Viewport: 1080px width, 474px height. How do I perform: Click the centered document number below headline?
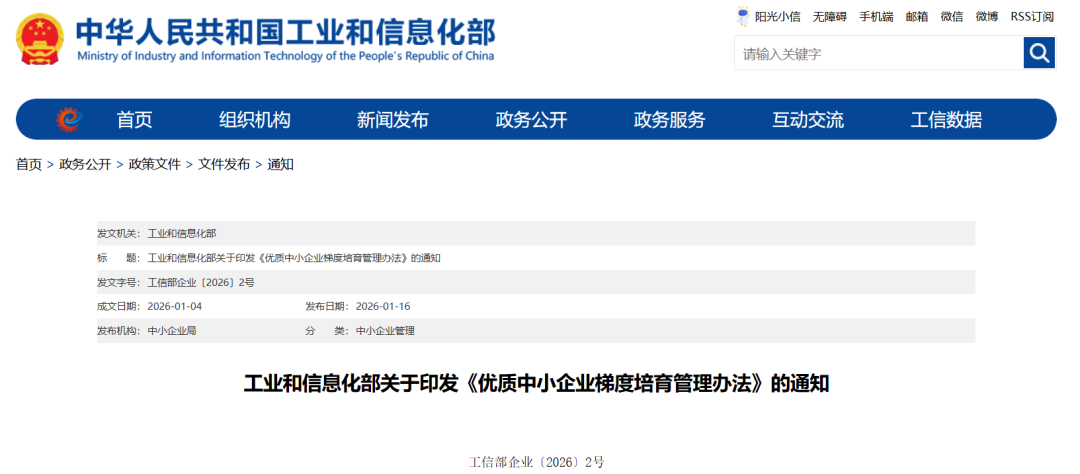click(536, 462)
